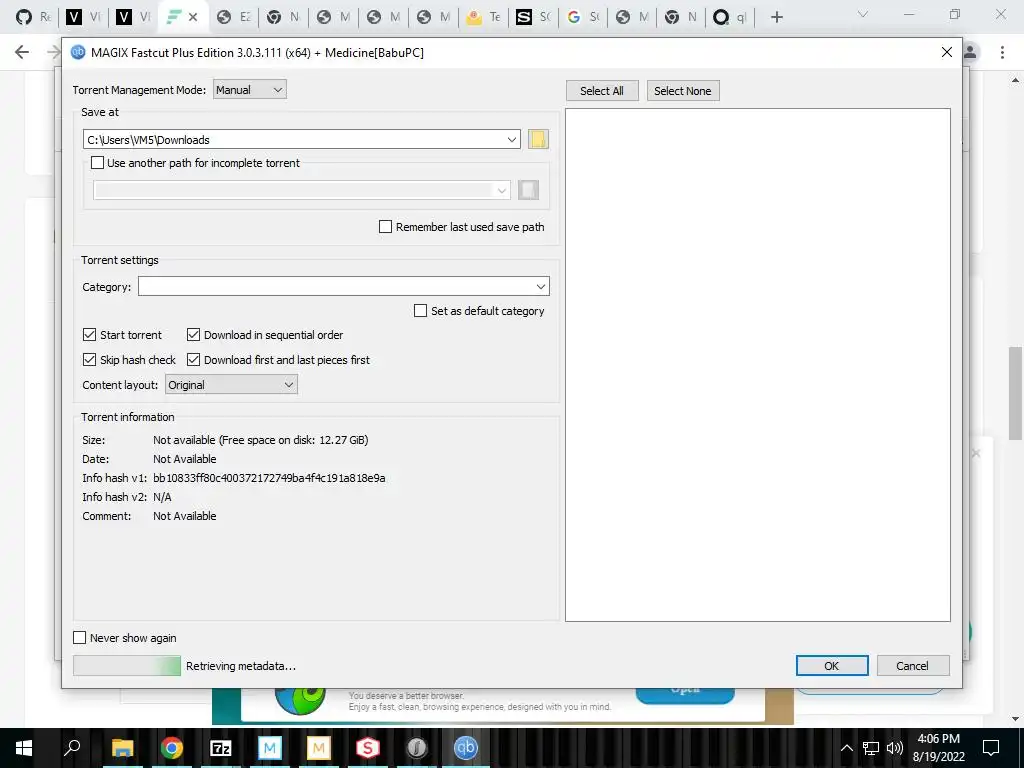Open the 7-Zip taskbar icon
1024x768 pixels.
coord(221,748)
